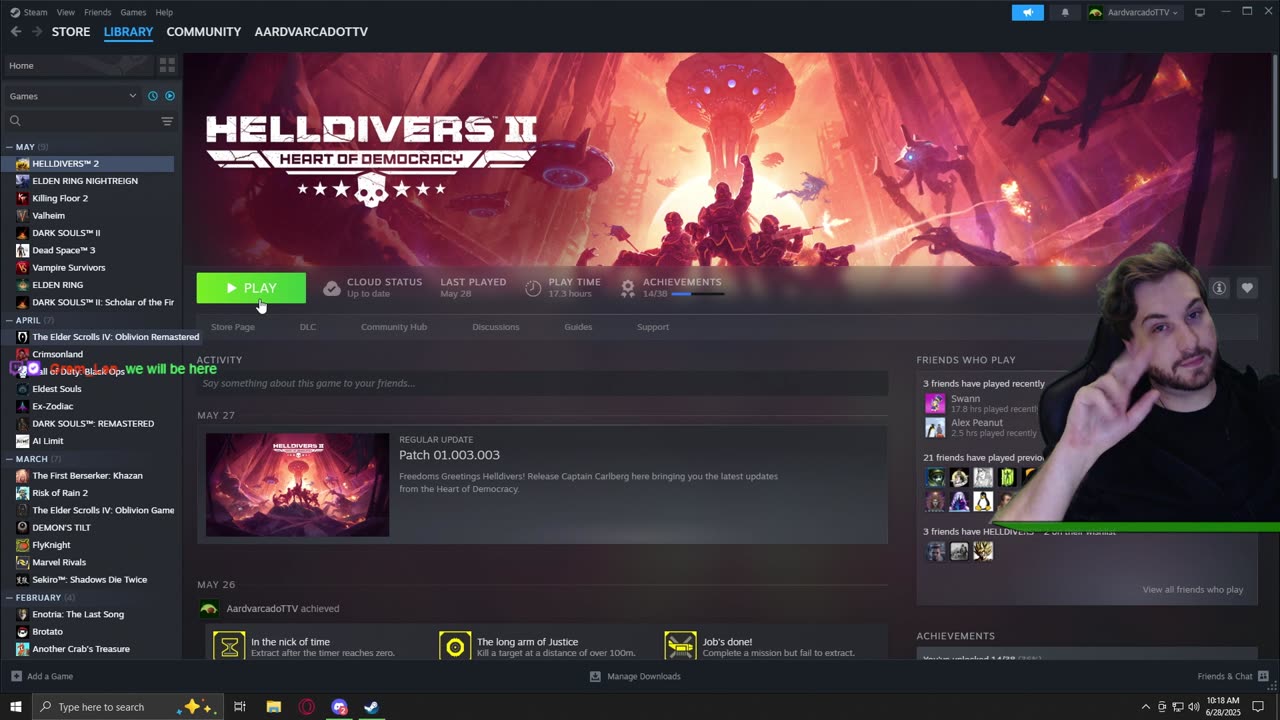The image size is (1280, 720).
Task: Select Vampire Survivors in the library
Action: (68, 267)
